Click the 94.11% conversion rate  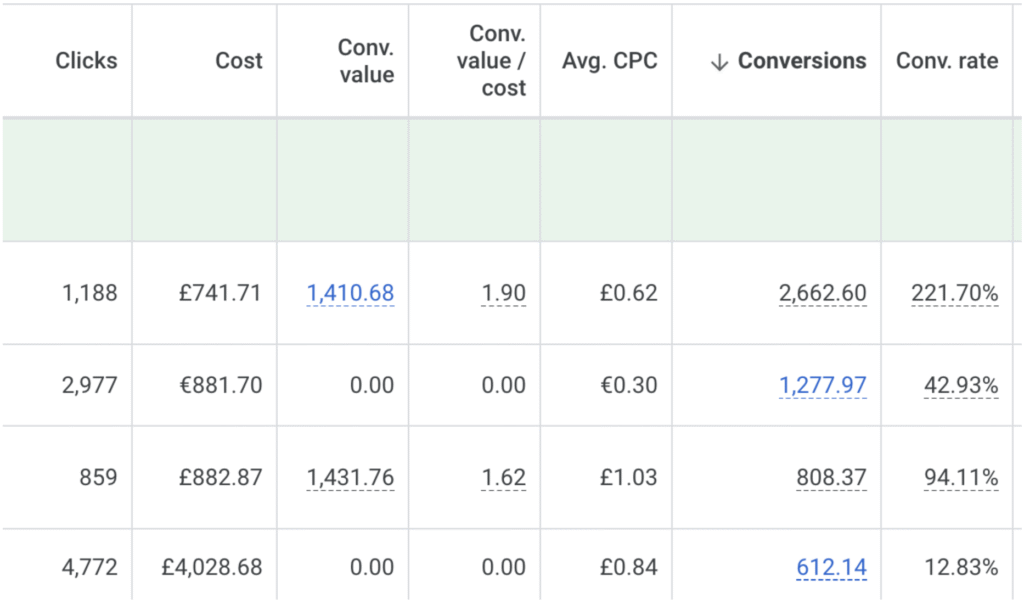point(961,477)
